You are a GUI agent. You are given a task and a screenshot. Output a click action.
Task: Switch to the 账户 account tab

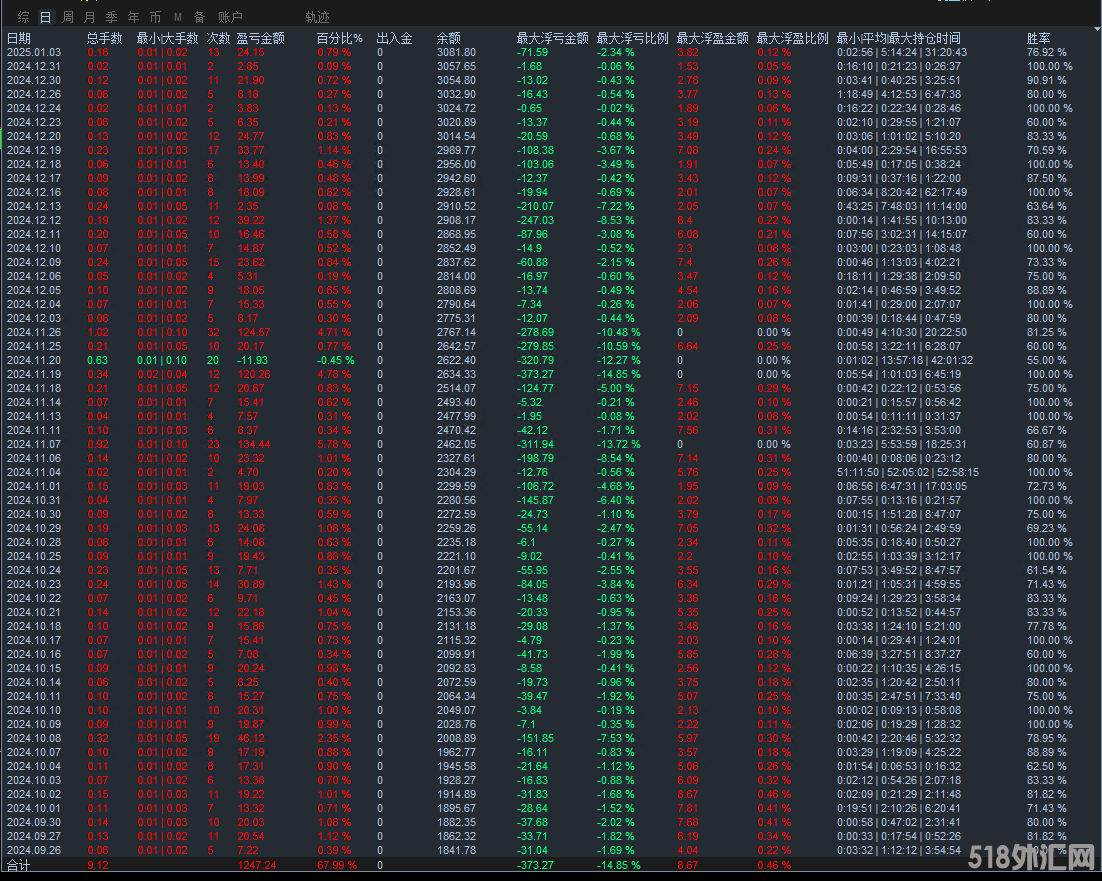[x=230, y=17]
